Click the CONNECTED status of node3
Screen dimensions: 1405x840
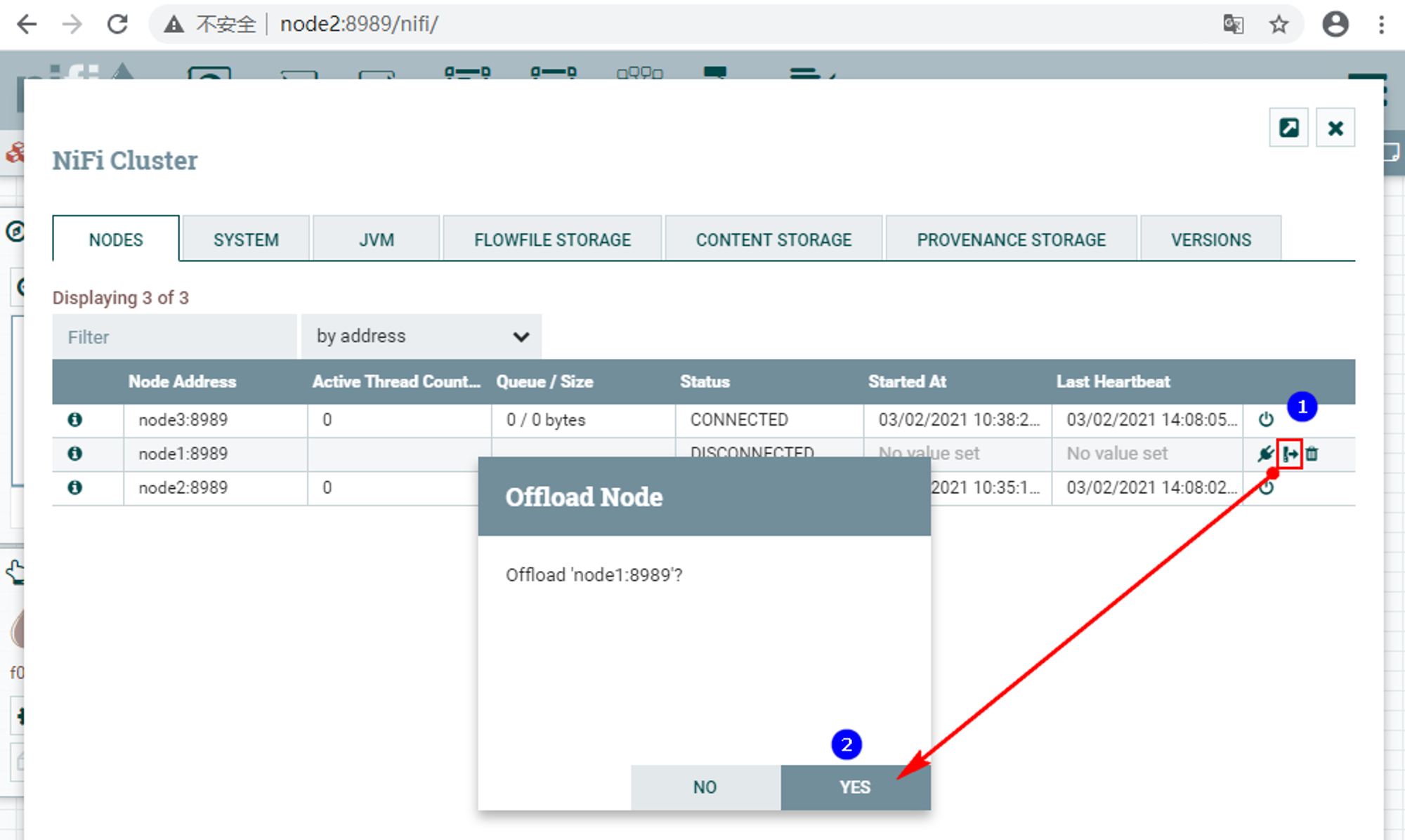coord(739,420)
